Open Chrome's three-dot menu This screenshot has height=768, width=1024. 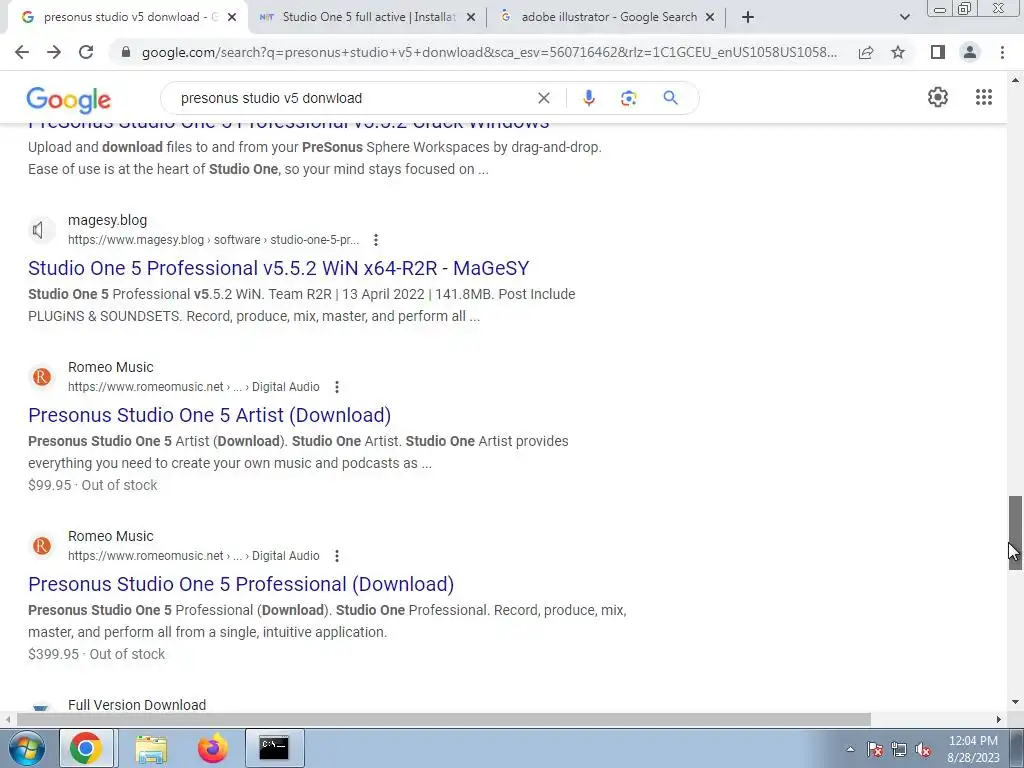coord(1002,52)
